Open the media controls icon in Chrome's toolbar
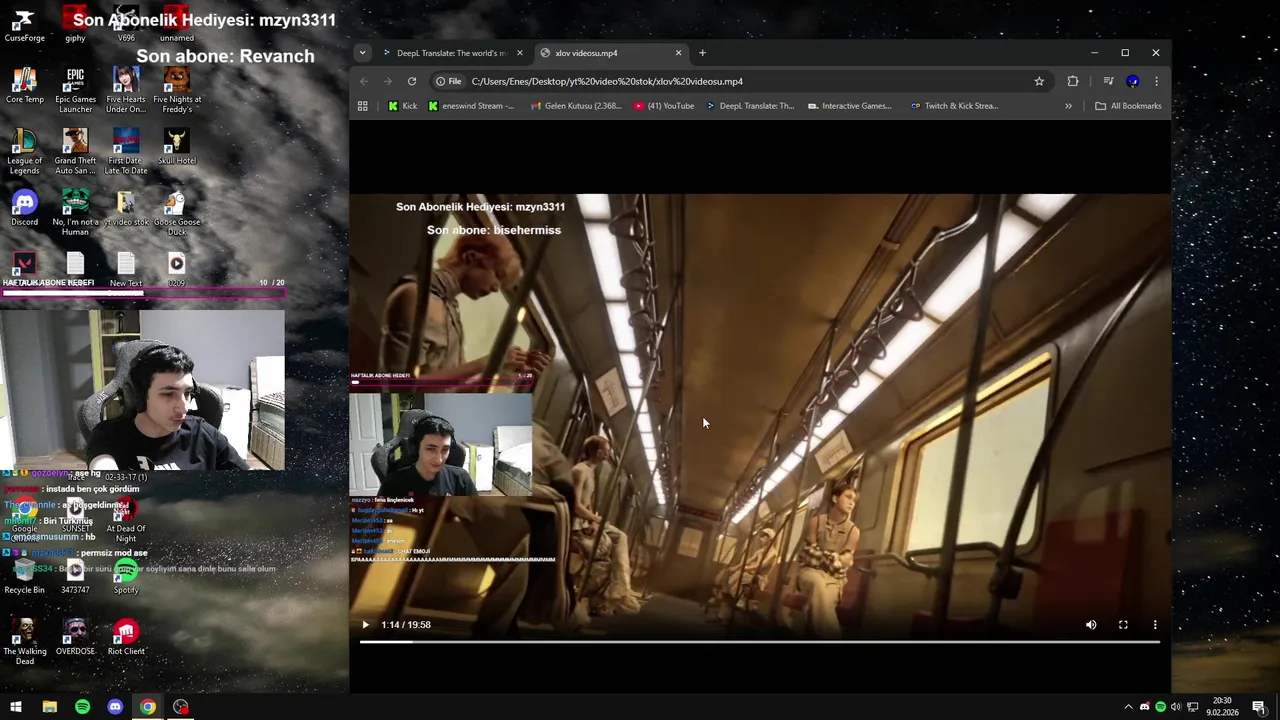 click(x=1108, y=81)
